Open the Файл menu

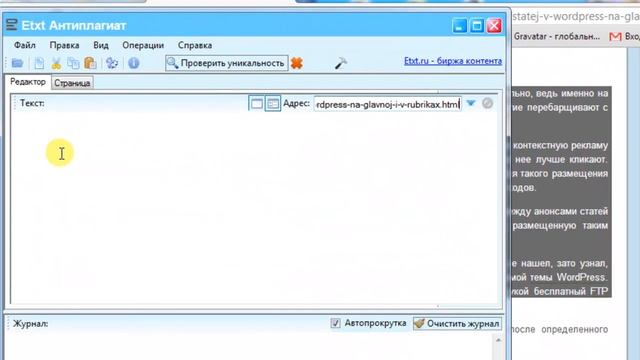(x=24, y=45)
